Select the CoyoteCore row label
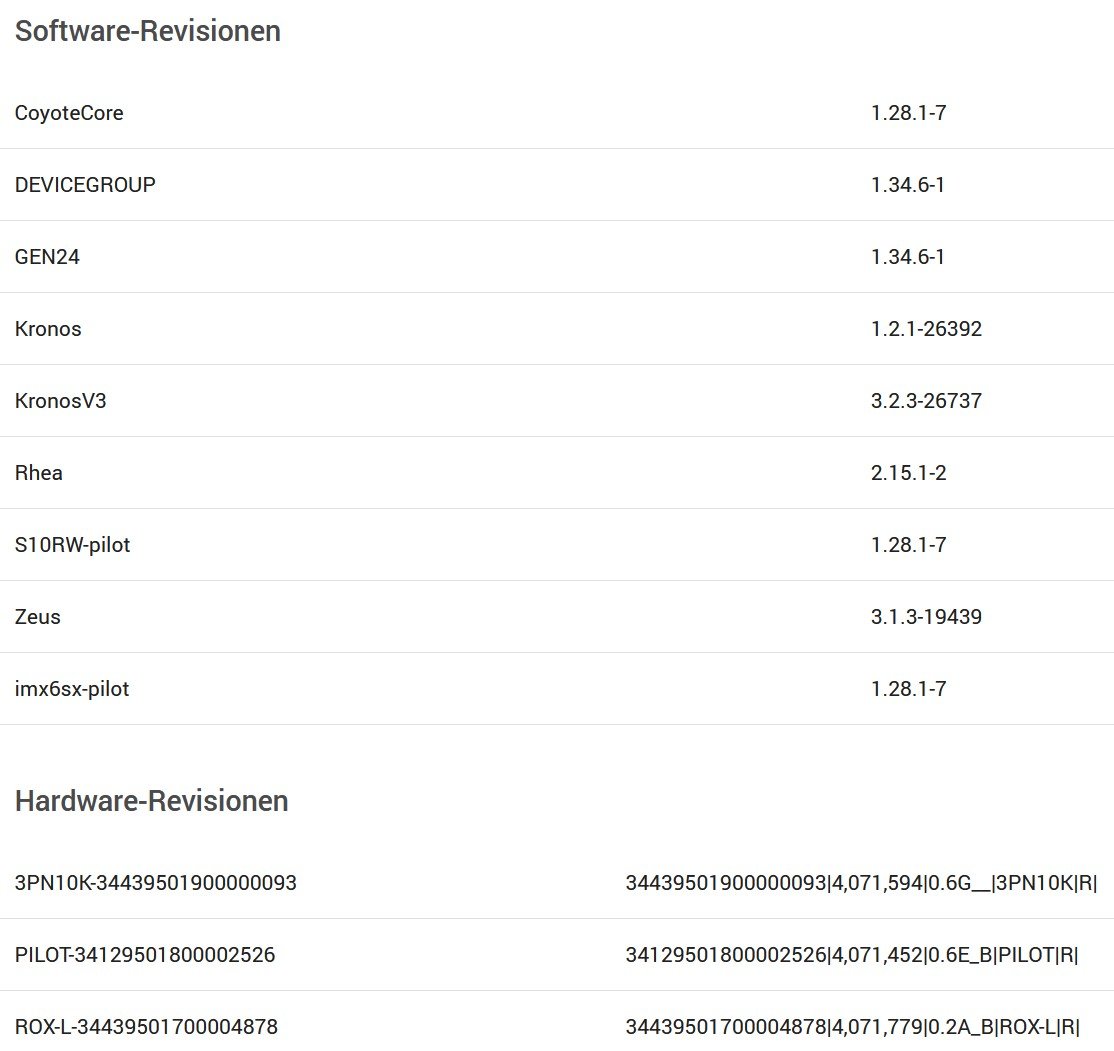 [69, 113]
